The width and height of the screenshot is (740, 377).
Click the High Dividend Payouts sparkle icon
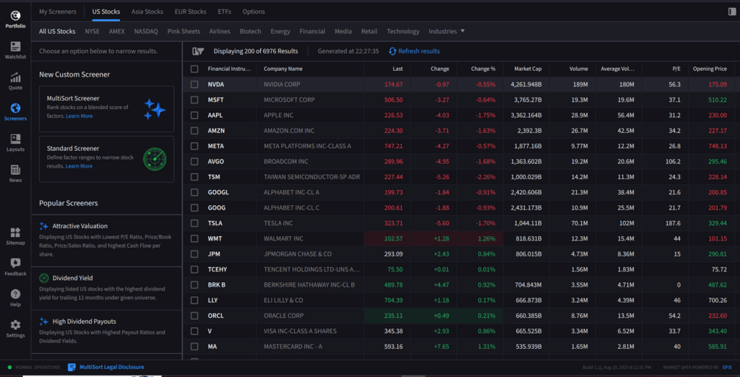point(44,321)
